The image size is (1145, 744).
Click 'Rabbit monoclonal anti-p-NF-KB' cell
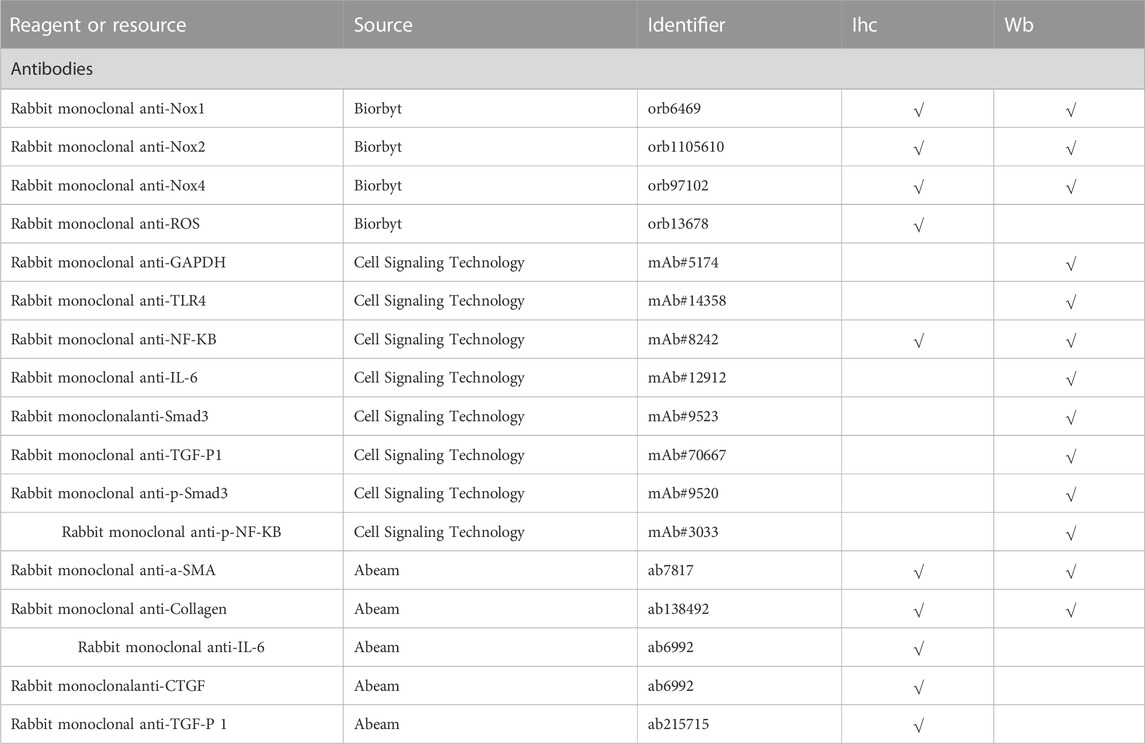pos(172,532)
